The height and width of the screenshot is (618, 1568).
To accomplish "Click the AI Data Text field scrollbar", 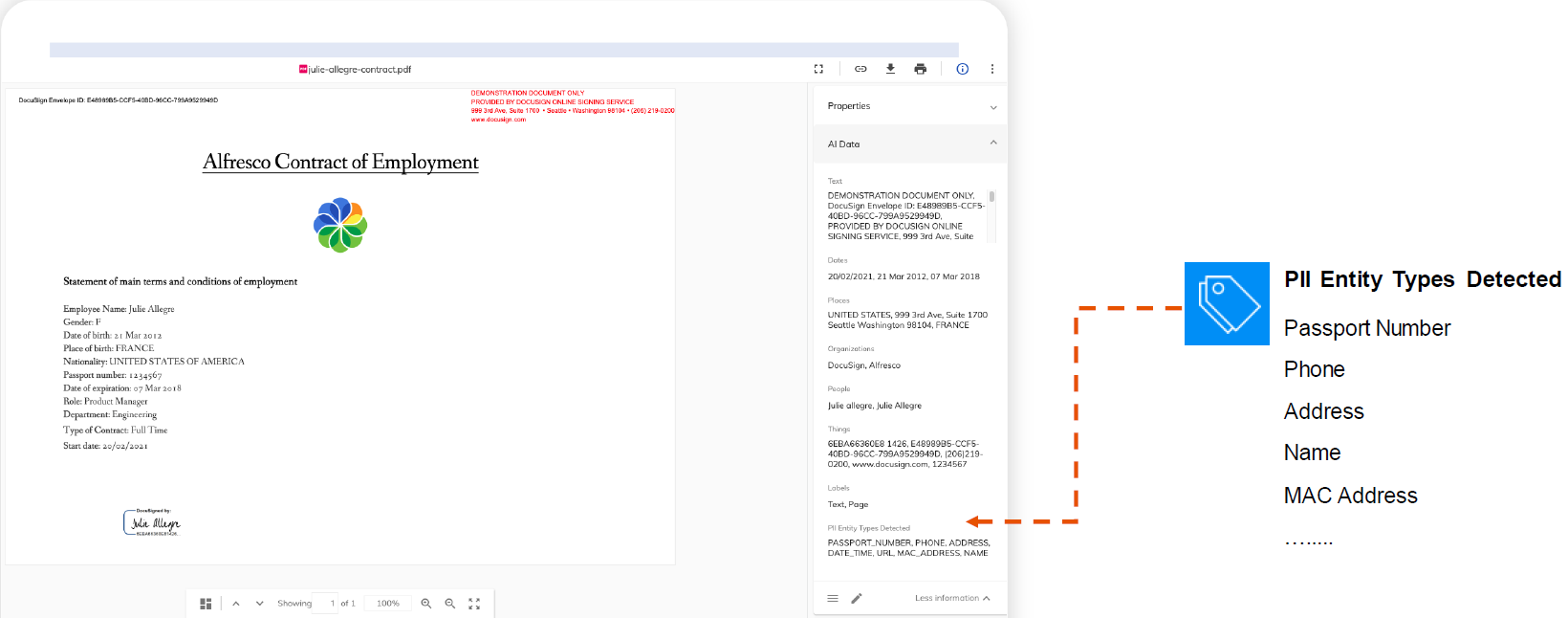I will 991,197.
